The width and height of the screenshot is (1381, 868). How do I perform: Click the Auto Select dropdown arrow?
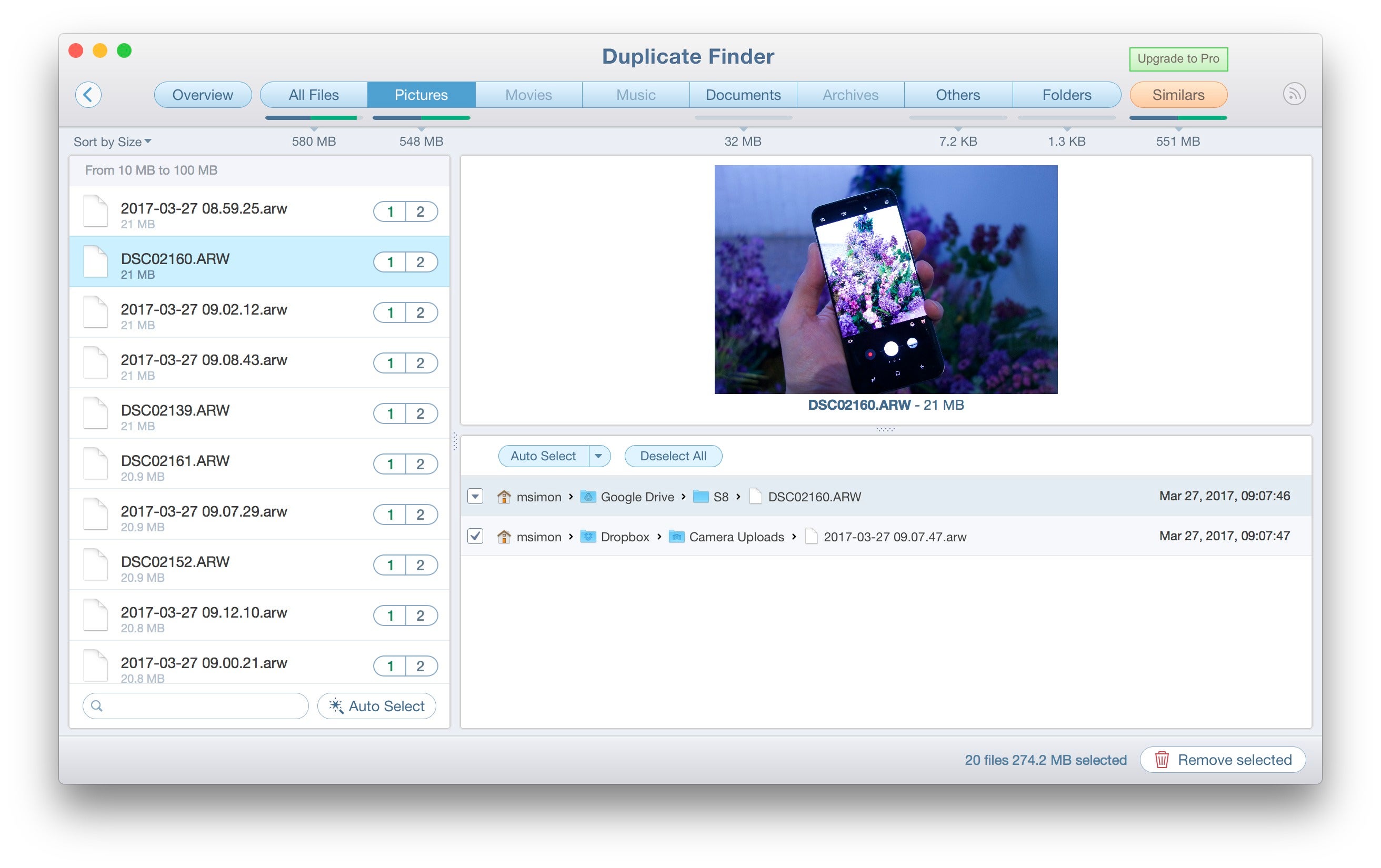tap(600, 457)
